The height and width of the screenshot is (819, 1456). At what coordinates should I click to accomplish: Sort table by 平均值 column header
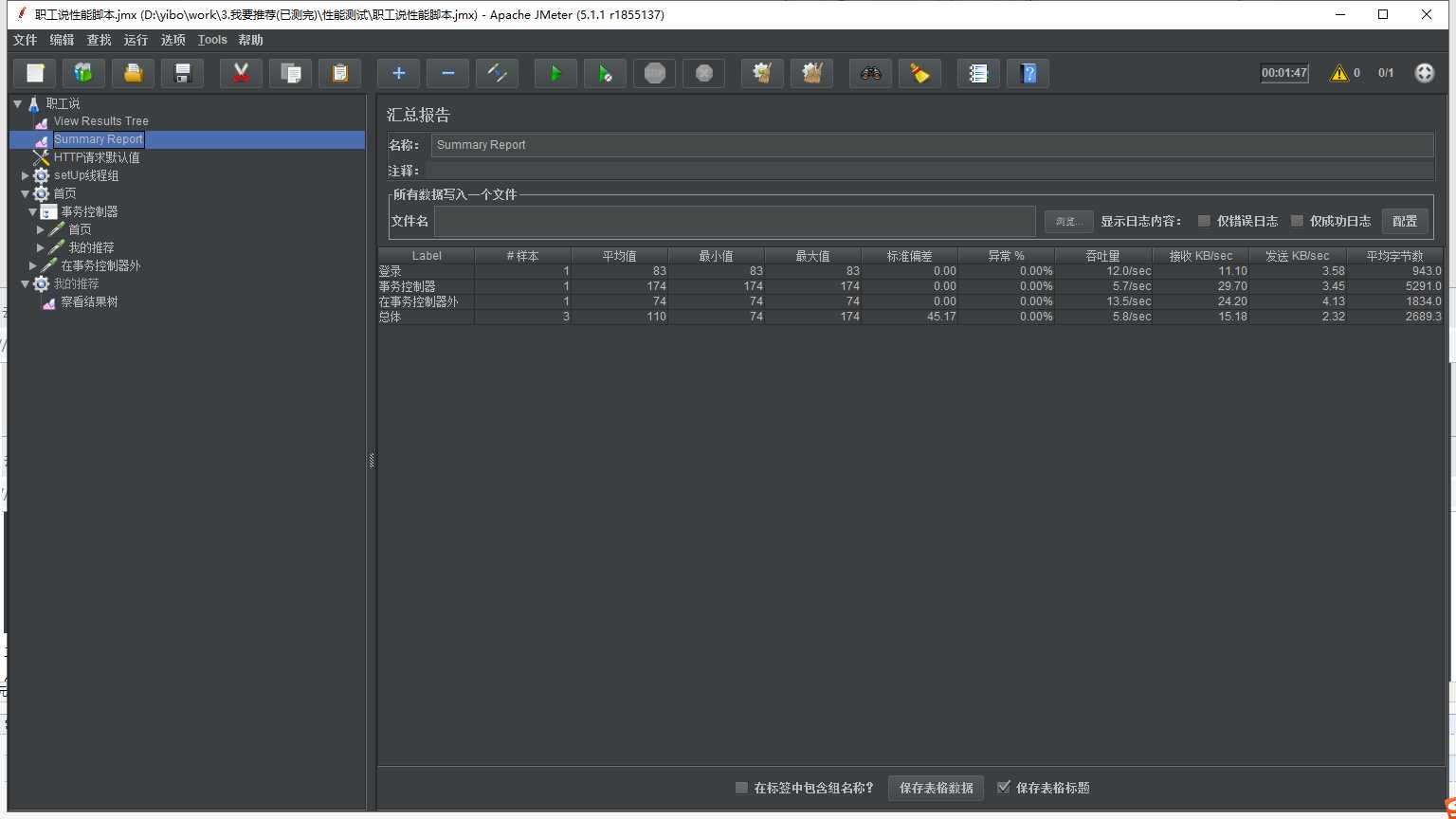[x=620, y=256]
